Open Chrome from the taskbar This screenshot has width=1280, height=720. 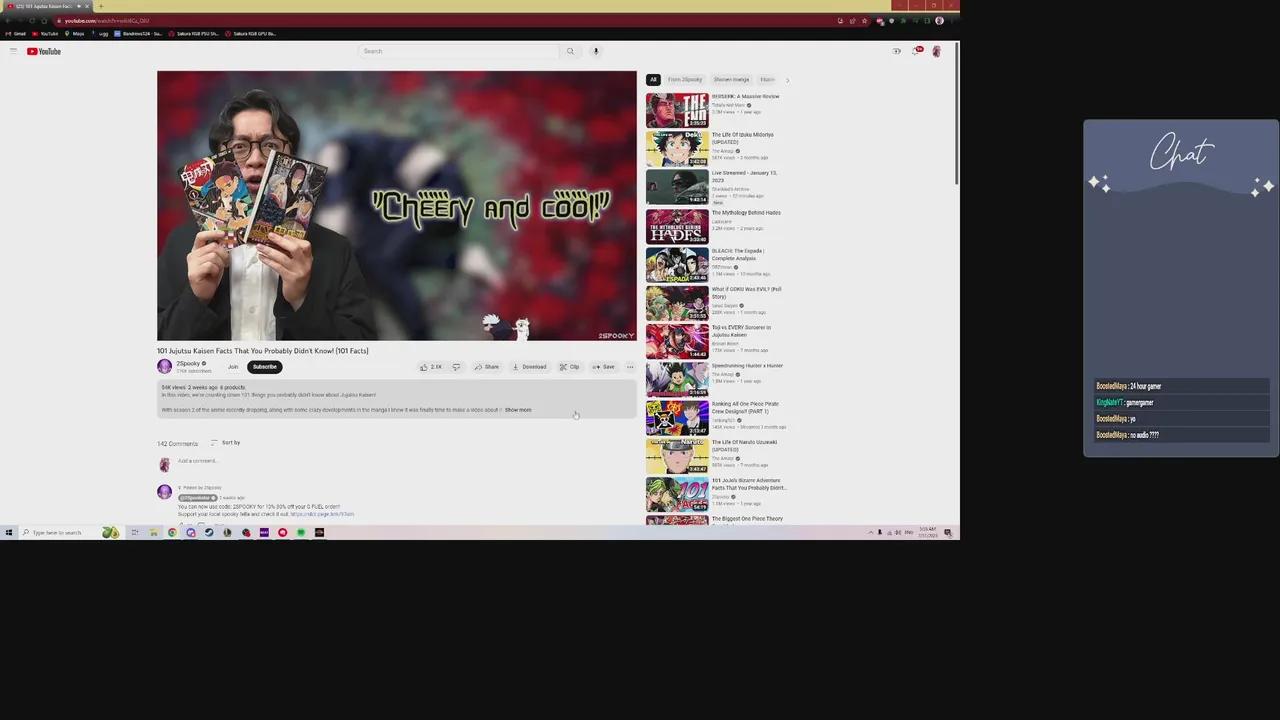pos(172,533)
